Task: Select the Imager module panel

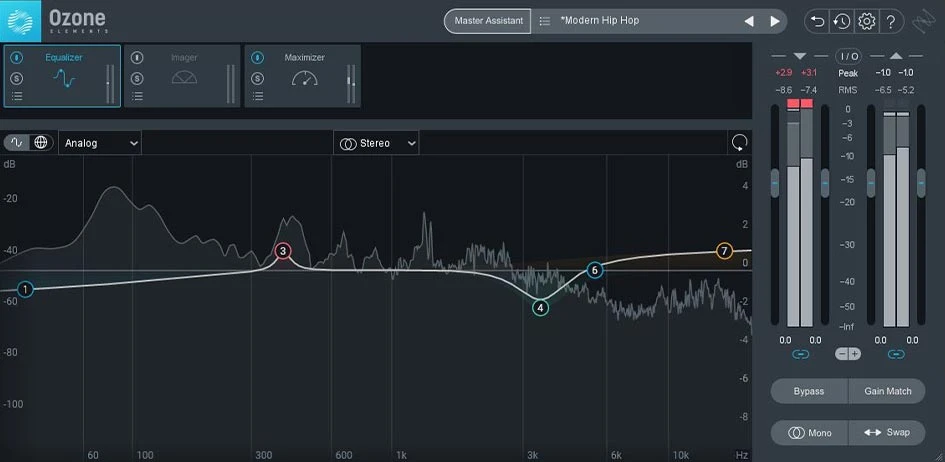Action: tap(183, 76)
